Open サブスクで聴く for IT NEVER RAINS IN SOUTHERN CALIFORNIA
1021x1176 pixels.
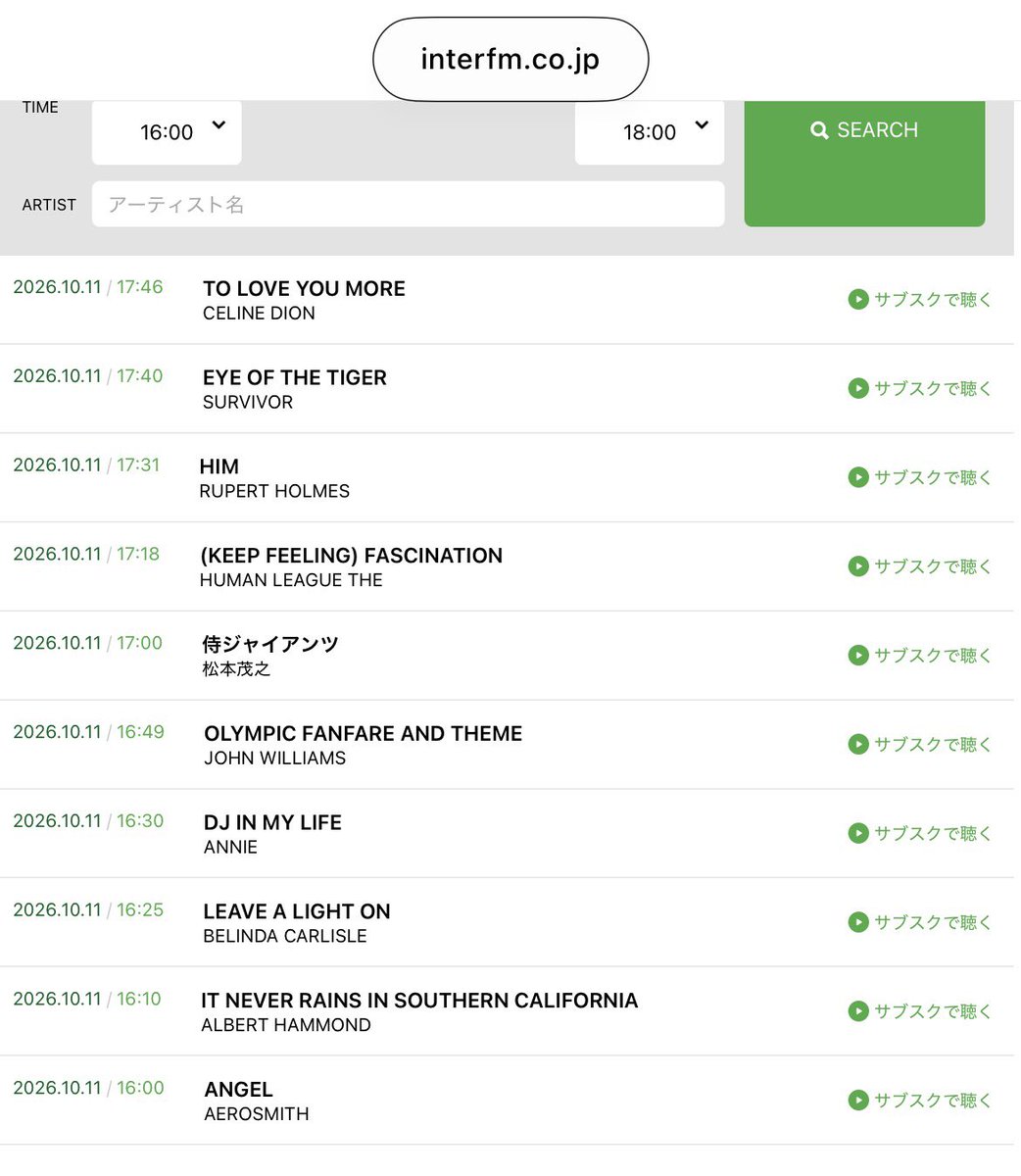coord(920,1010)
